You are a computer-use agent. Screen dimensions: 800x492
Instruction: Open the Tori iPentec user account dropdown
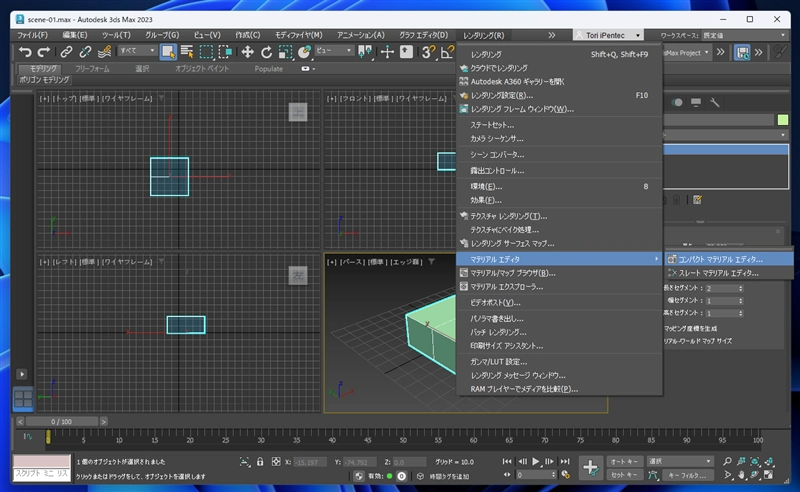tap(608, 35)
